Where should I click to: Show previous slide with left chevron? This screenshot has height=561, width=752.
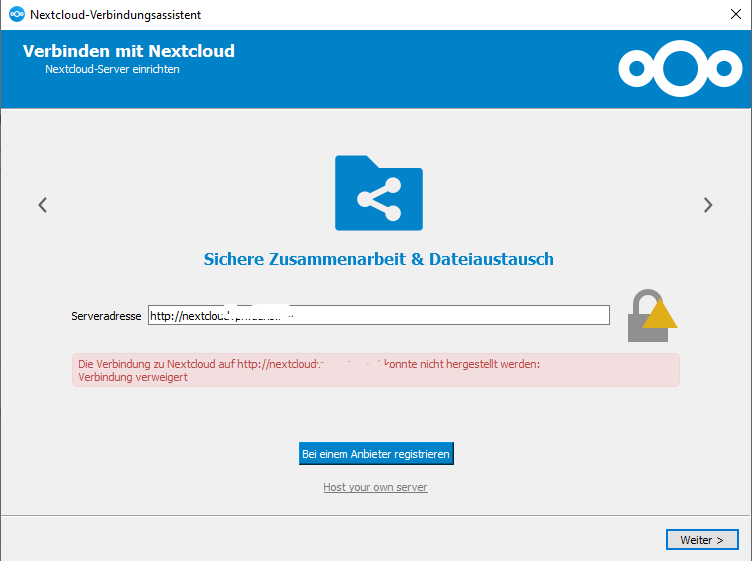click(43, 205)
